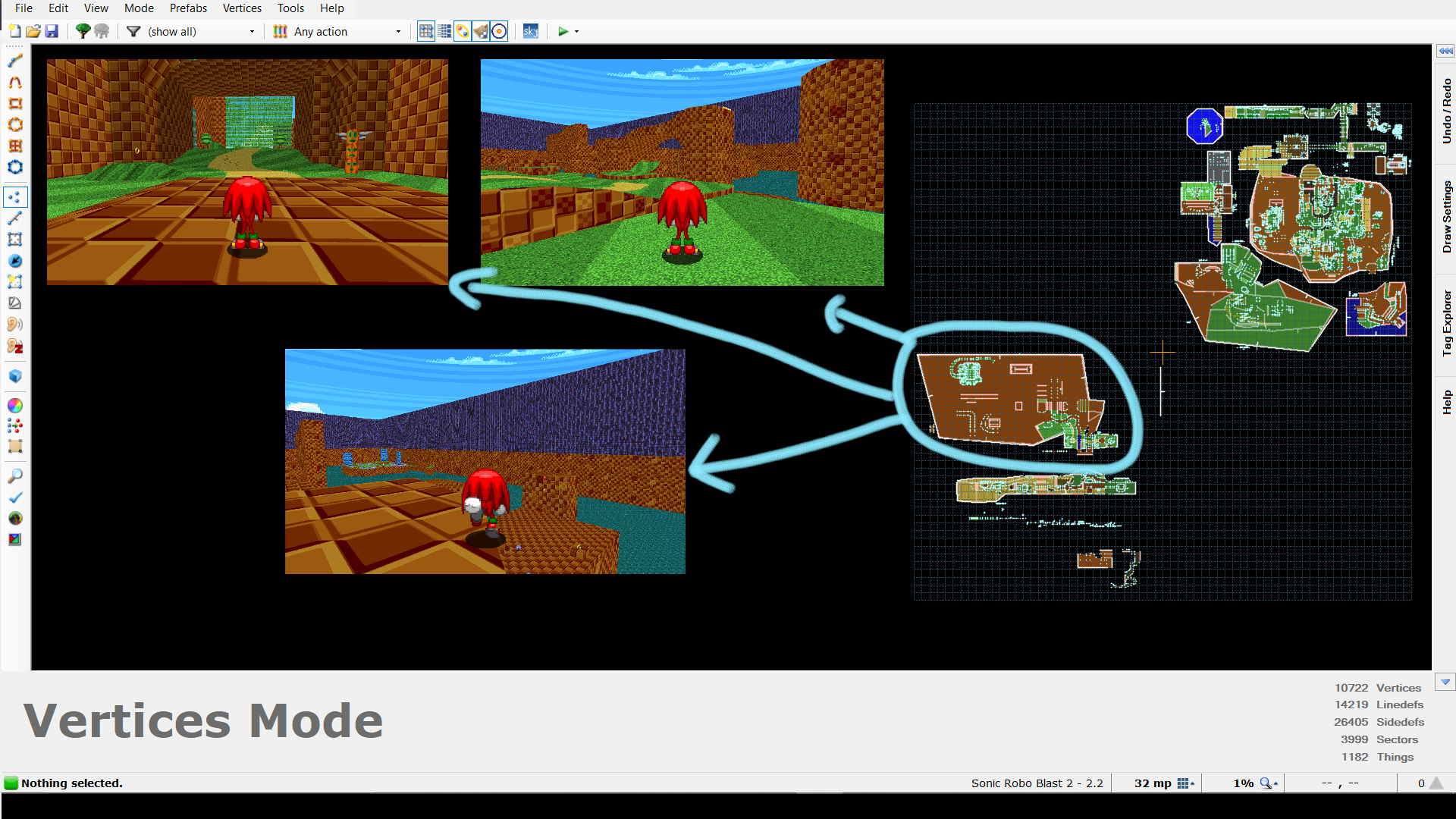Open the View menu
1456x819 pixels.
(x=96, y=8)
